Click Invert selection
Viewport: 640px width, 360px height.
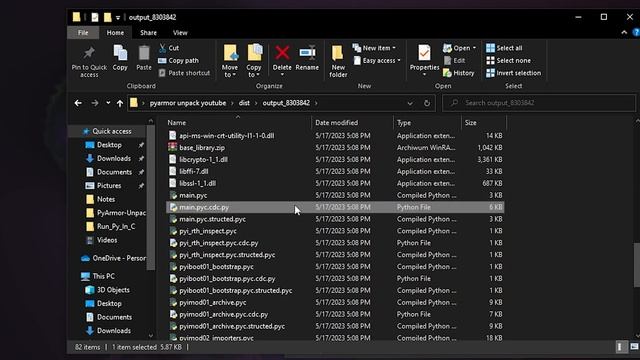click(513, 73)
